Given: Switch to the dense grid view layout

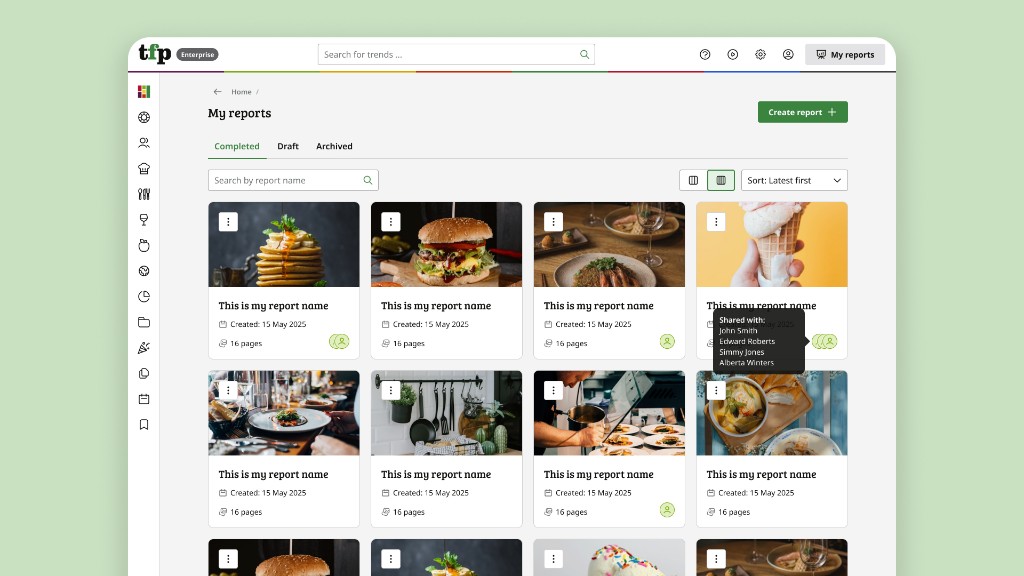Looking at the screenshot, I should pos(721,180).
